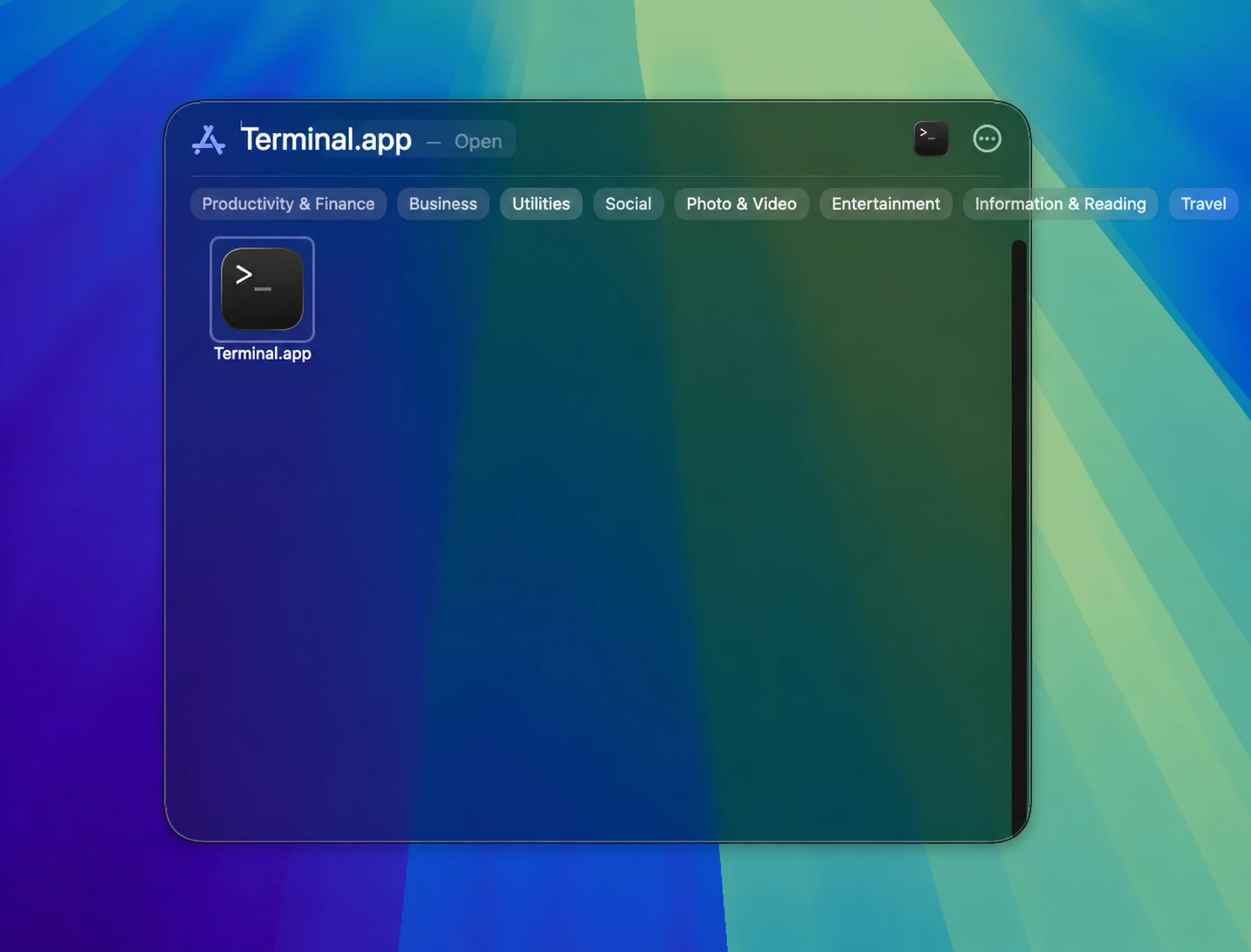Open the more options ellipsis button
This screenshot has width=1251, height=952.
(986, 138)
